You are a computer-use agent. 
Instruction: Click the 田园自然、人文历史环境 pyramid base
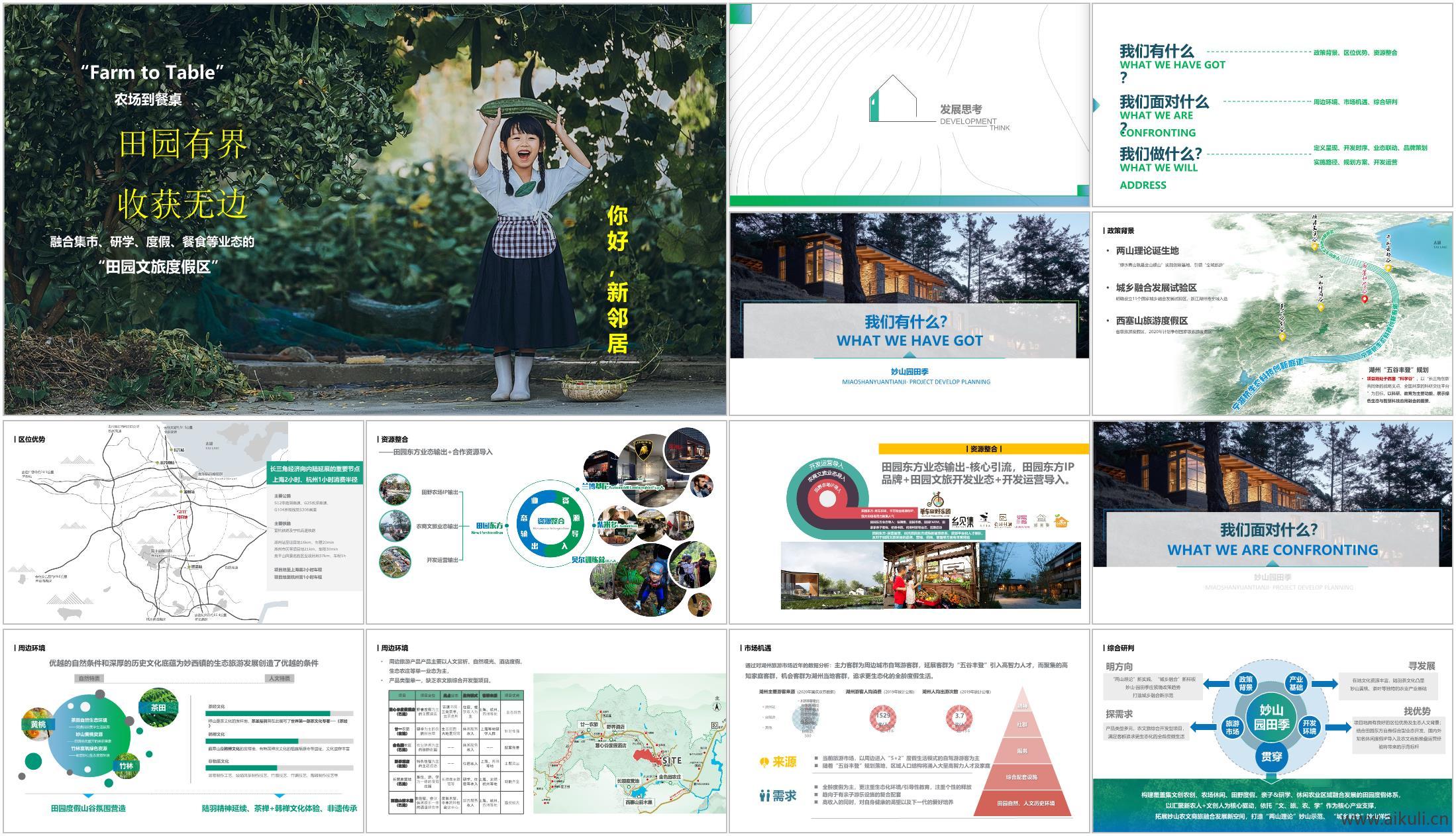[x=1025, y=803]
